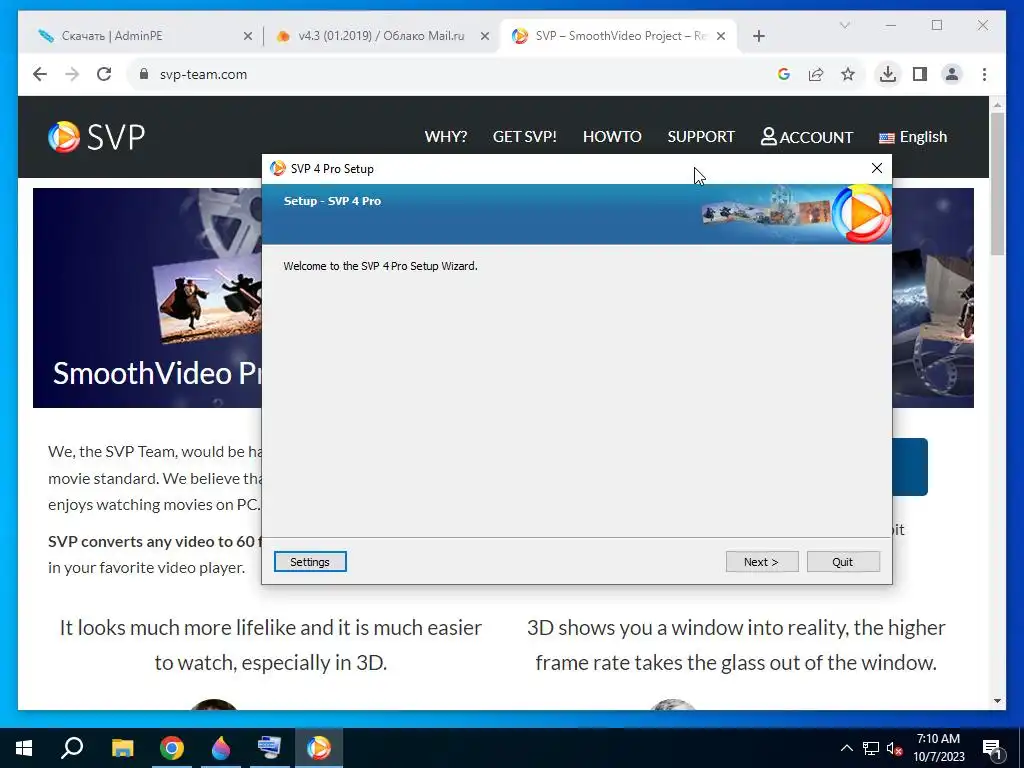Viewport: 1024px width, 768px height.
Task: View site information via lock icon
Action: [144, 74]
